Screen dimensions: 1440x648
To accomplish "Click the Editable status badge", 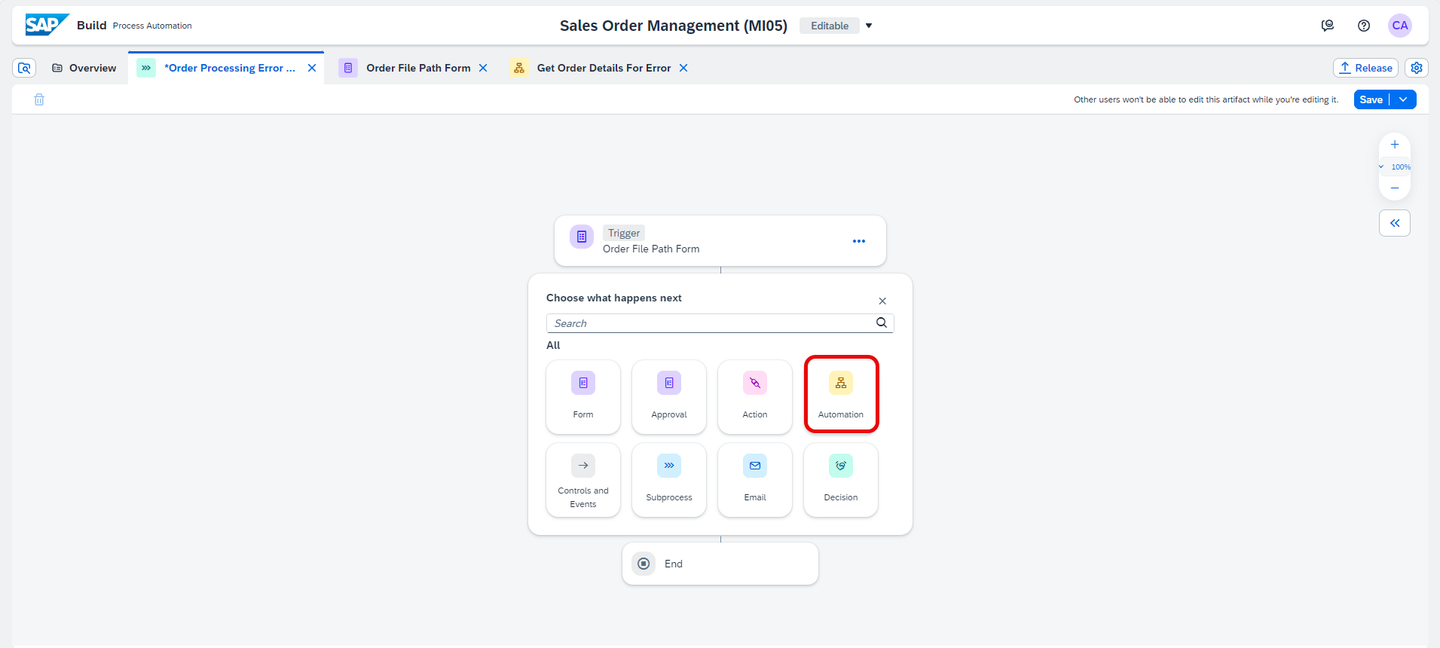I will click(829, 26).
